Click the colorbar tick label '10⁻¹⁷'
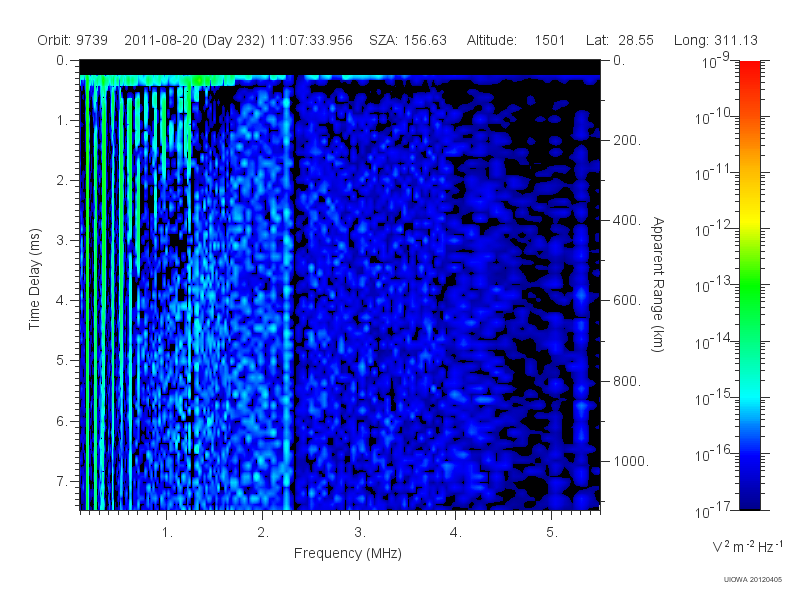The width and height of the screenshot is (800, 600). click(x=714, y=510)
